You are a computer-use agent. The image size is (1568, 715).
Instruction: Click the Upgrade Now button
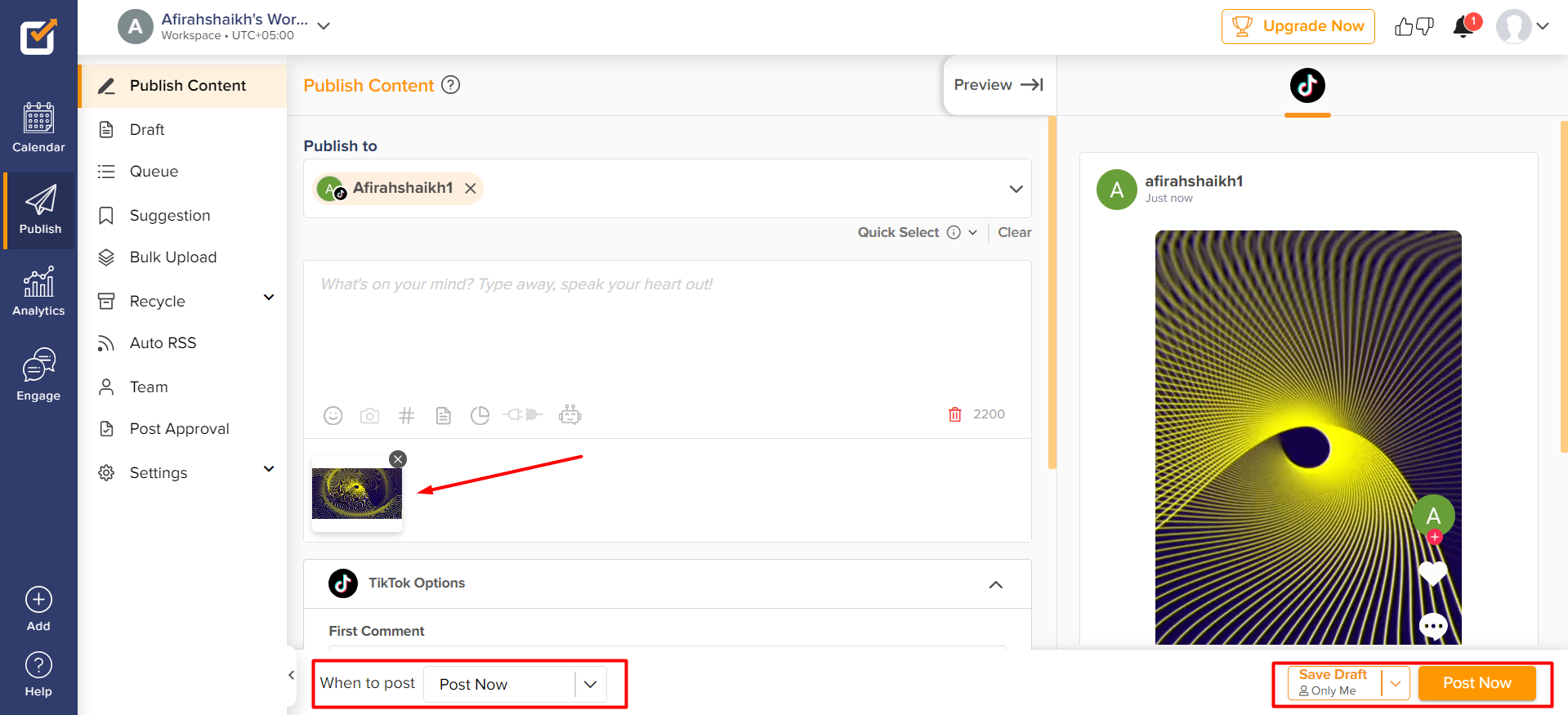(x=1298, y=26)
